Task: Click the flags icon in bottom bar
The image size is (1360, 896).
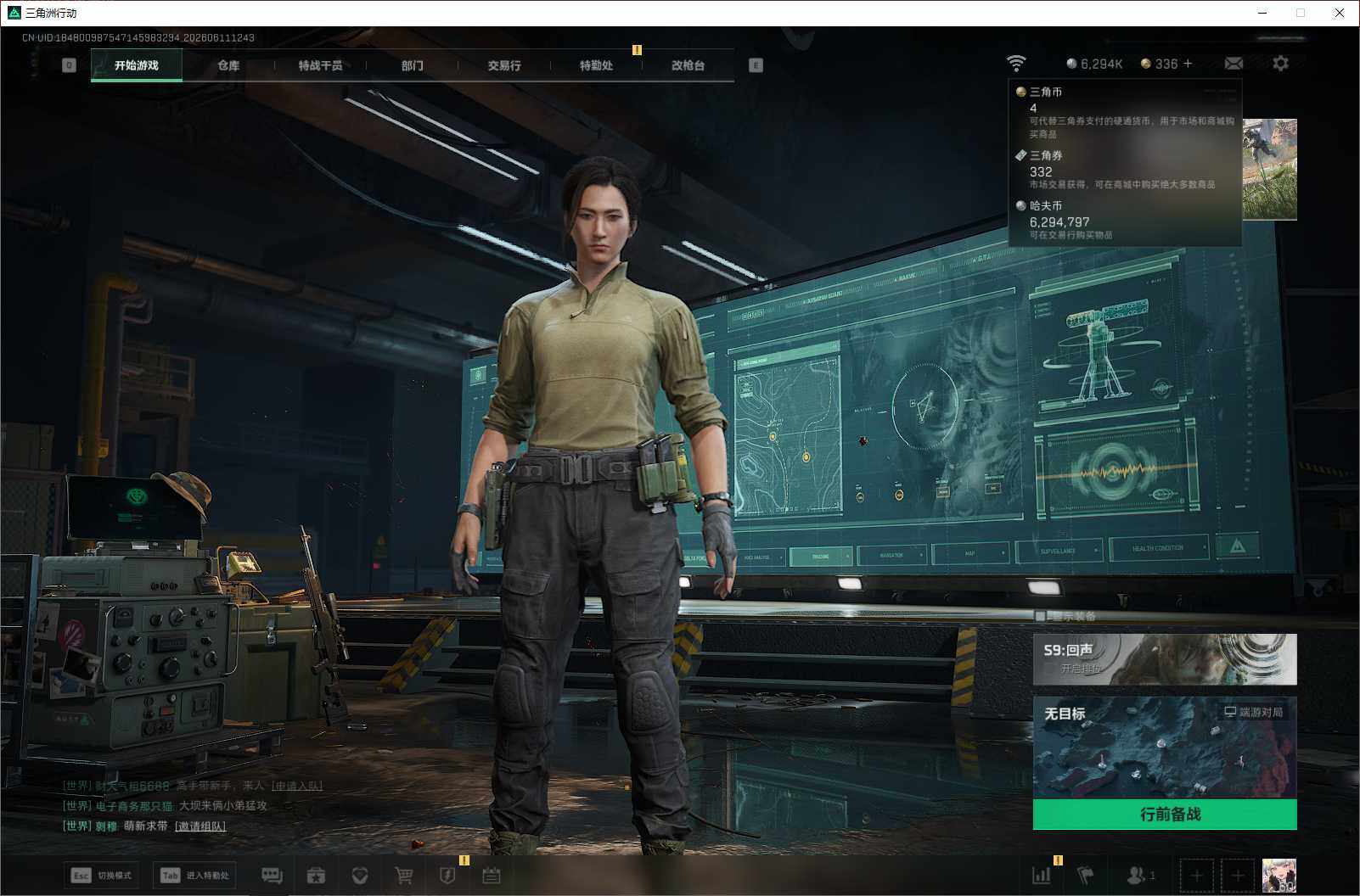Action: pyautogui.click(x=1086, y=875)
